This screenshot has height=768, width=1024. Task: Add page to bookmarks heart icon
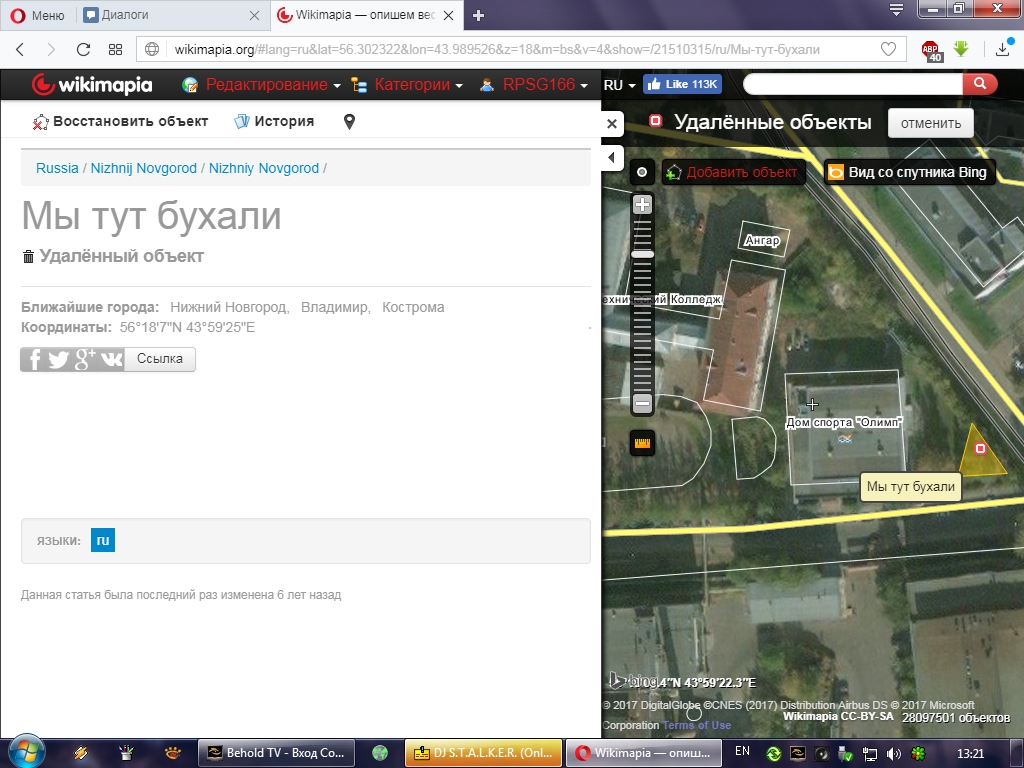tap(888, 49)
